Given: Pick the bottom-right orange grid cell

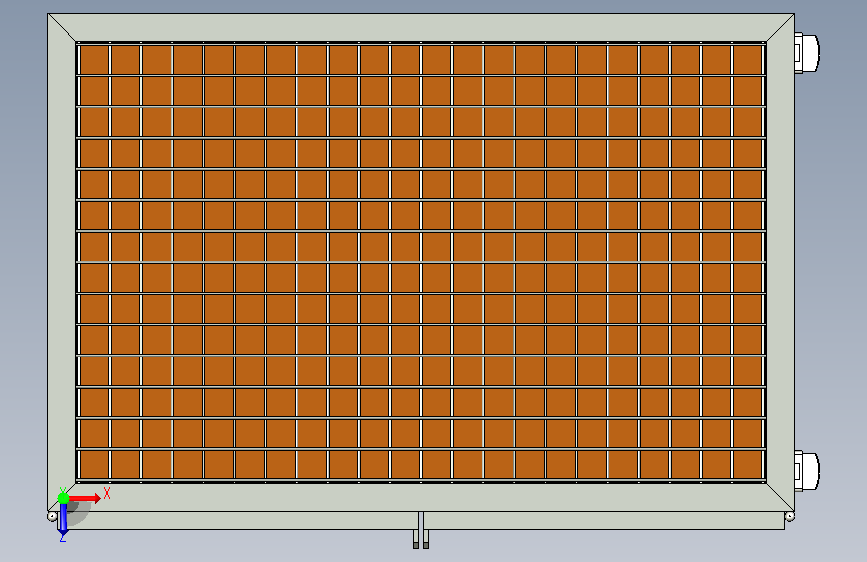Looking at the screenshot, I should click(x=748, y=464).
